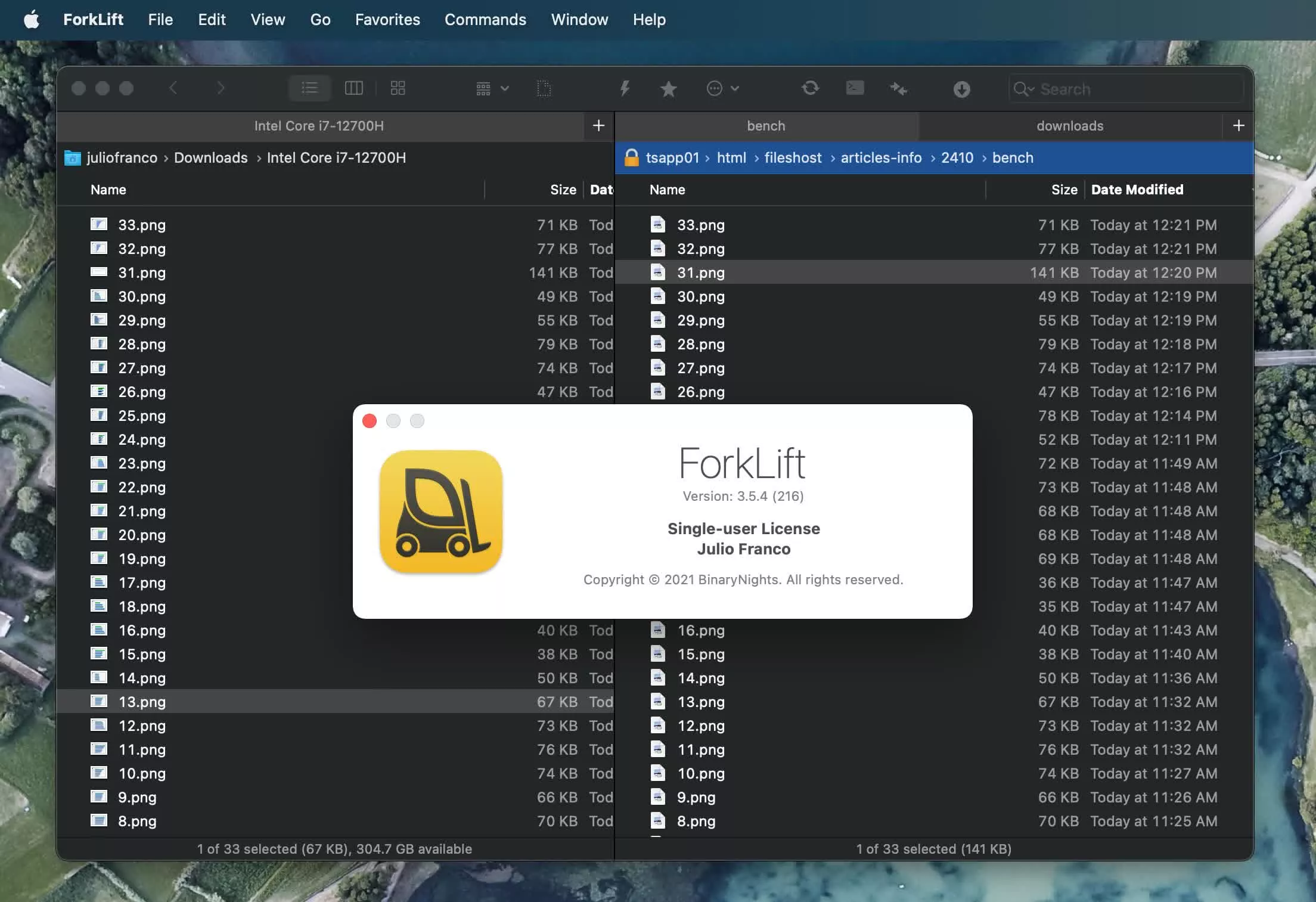Show the activity download arrow icon
This screenshot has width=1316, height=902.
click(961, 89)
